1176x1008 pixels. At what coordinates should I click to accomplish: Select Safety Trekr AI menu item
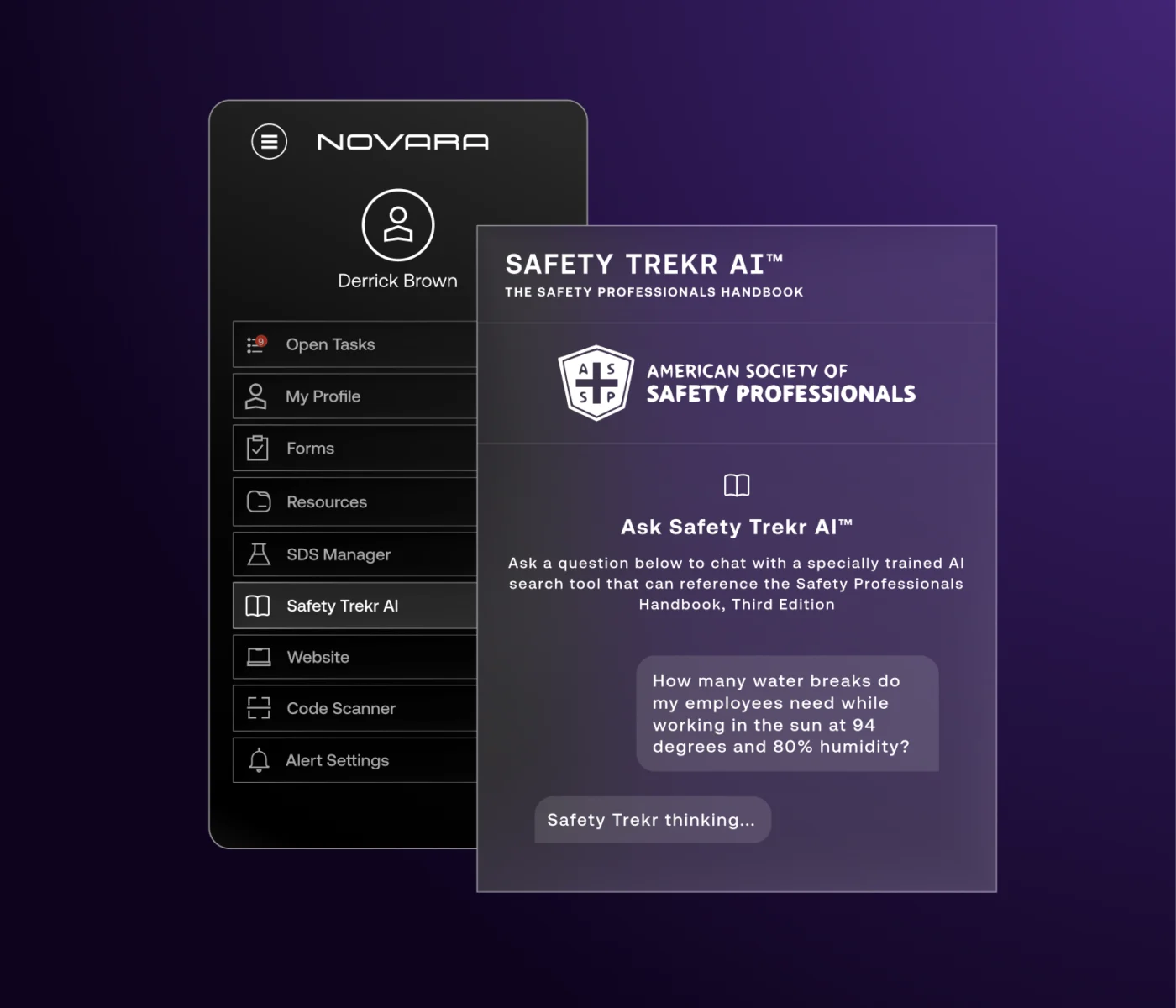(354, 606)
